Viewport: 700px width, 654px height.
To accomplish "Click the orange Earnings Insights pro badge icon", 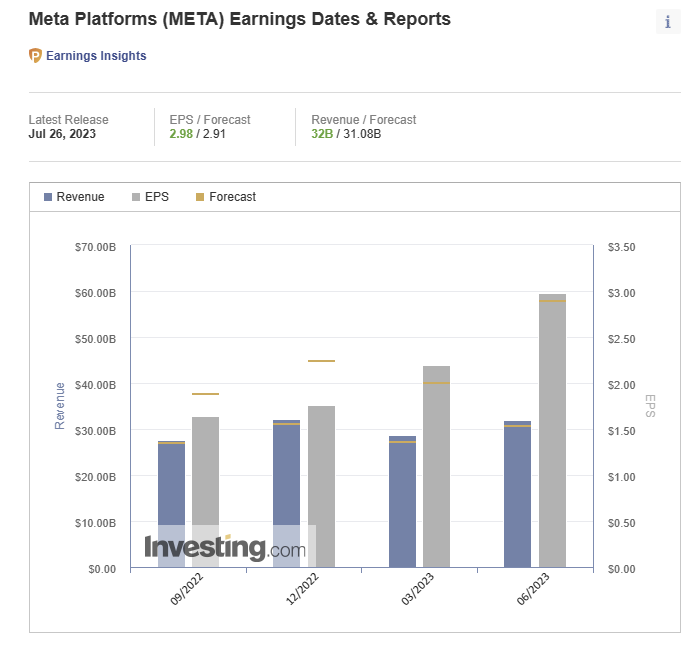I will [x=35, y=56].
